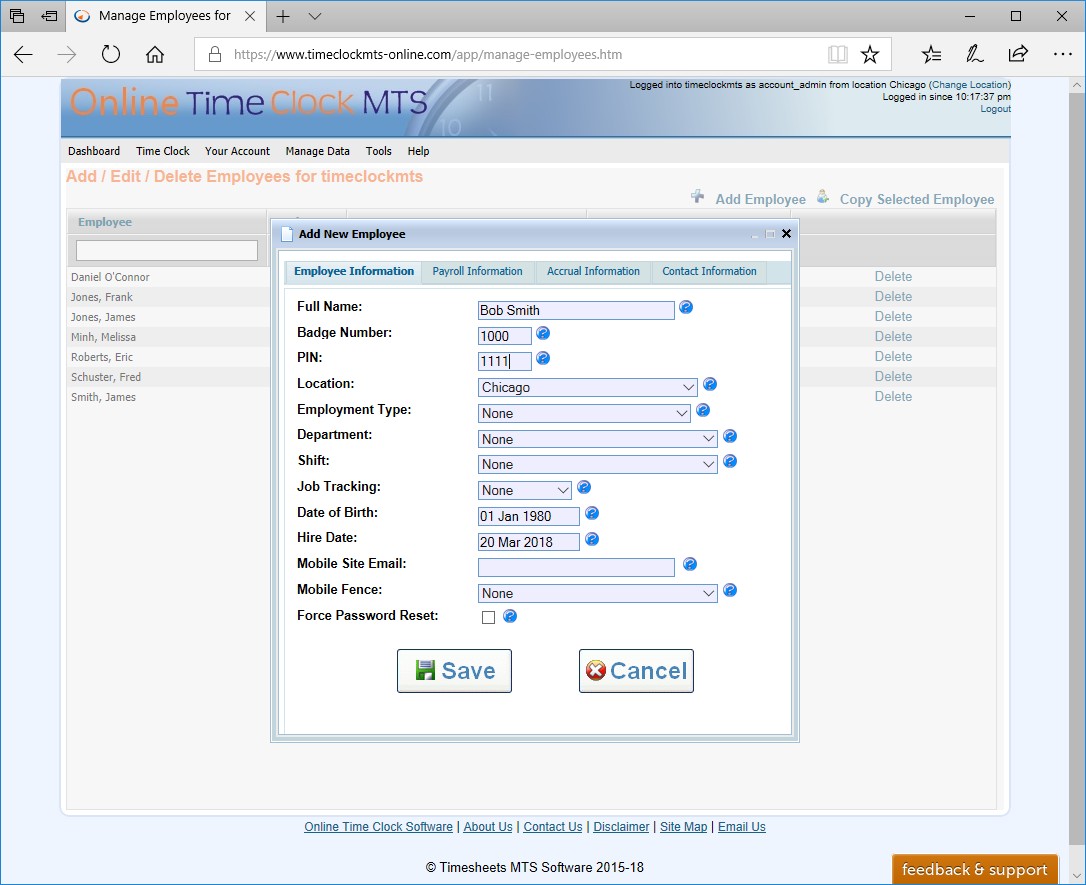
Task: Expand the Mobile Fence dropdown
Action: coord(598,593)
